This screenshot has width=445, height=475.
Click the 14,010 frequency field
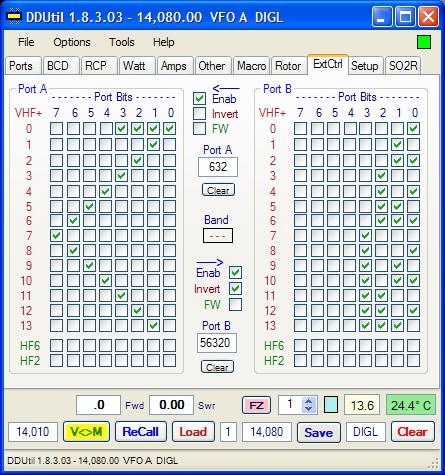tap(33, 432)
